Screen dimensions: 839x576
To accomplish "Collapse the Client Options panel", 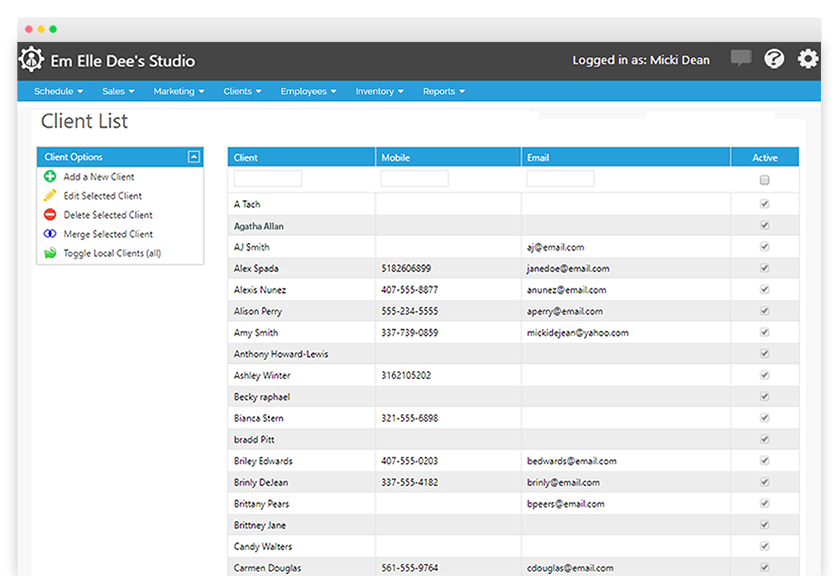I will pyautogui.click(x=194, y=156).
